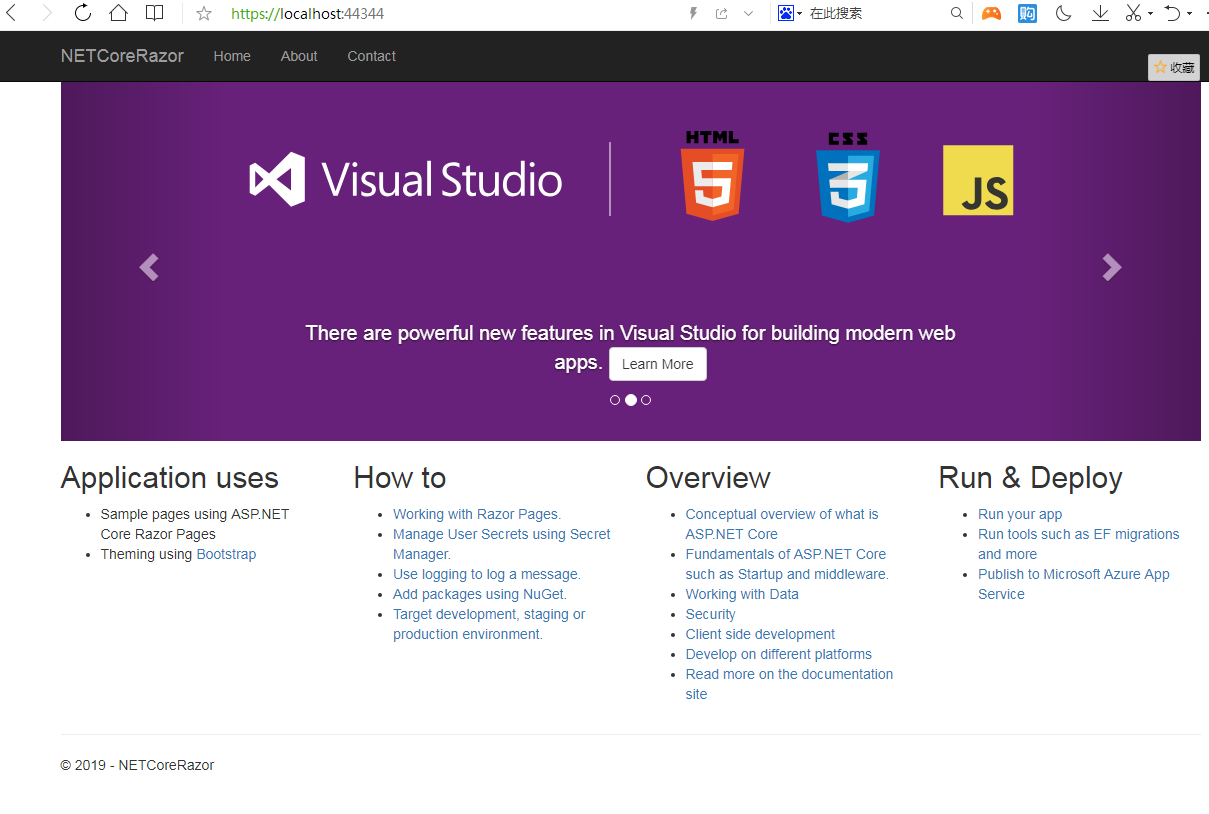Click the Visual Studio logo in banner
Image resolution: width=1209 pixels, height=814 pixels.
406,180
